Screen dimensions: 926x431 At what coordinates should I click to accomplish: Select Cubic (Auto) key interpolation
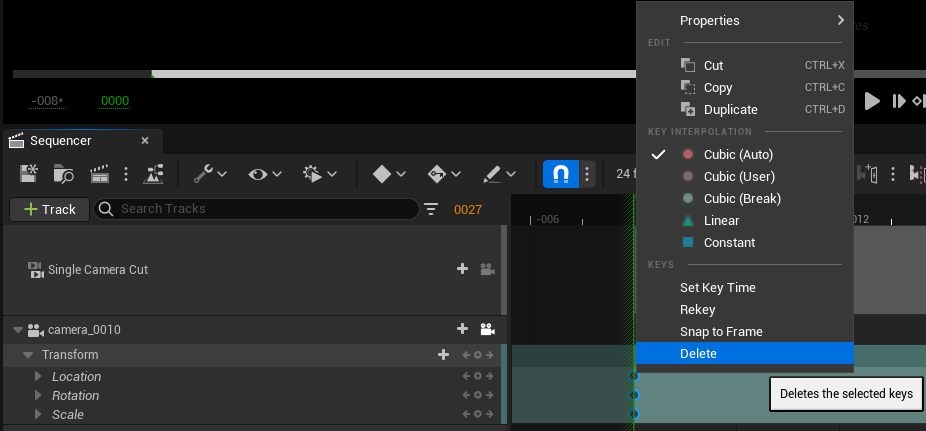pyautogui.click(x=738, y=155)
